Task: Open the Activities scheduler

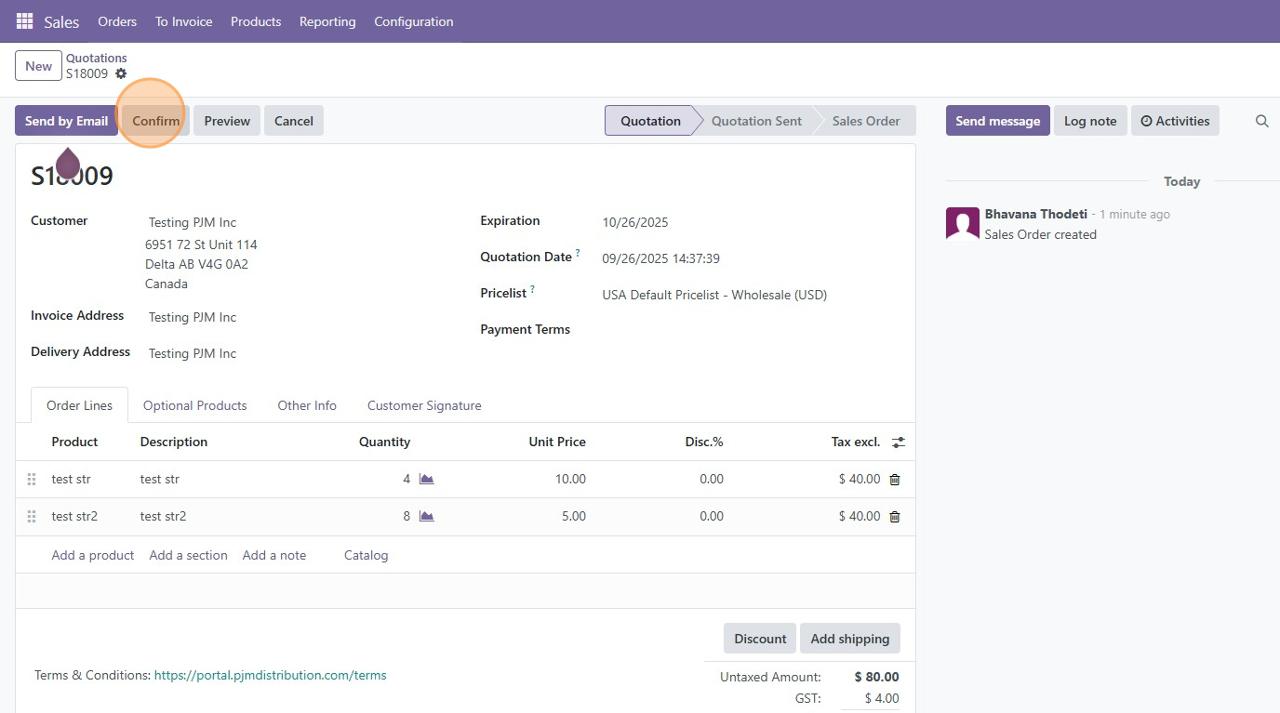Action: 1174,121
